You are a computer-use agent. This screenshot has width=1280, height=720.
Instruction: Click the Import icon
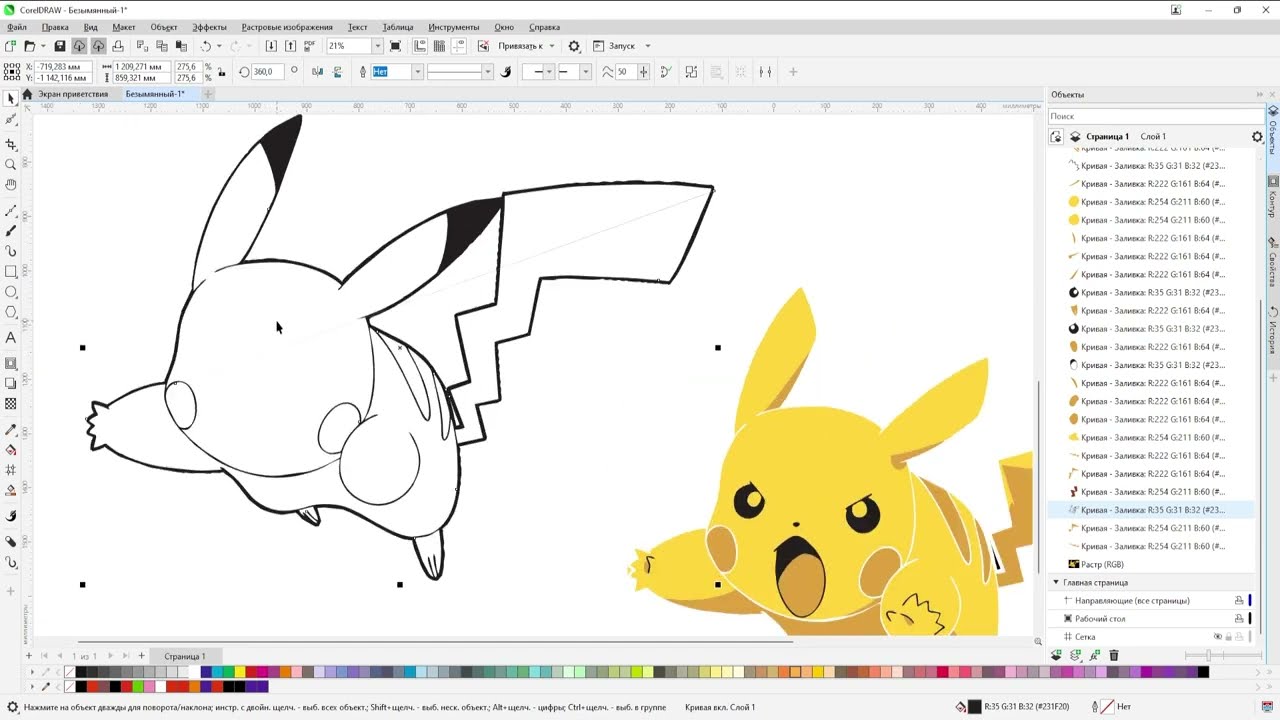click(271, 46)
